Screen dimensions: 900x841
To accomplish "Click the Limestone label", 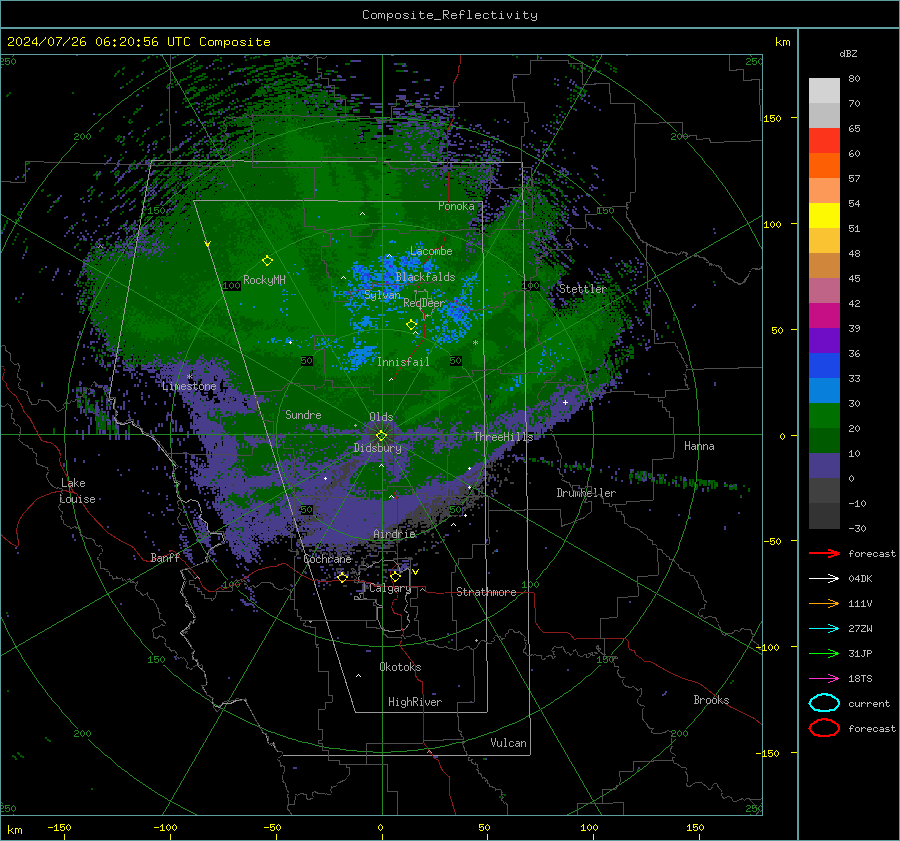I will click(189, 386).
